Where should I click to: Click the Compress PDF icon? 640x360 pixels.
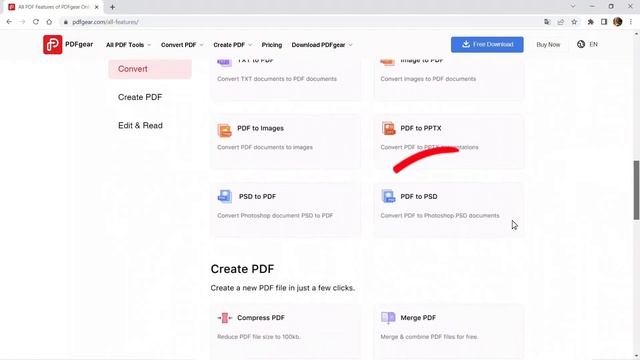click(x=224, y=318)
